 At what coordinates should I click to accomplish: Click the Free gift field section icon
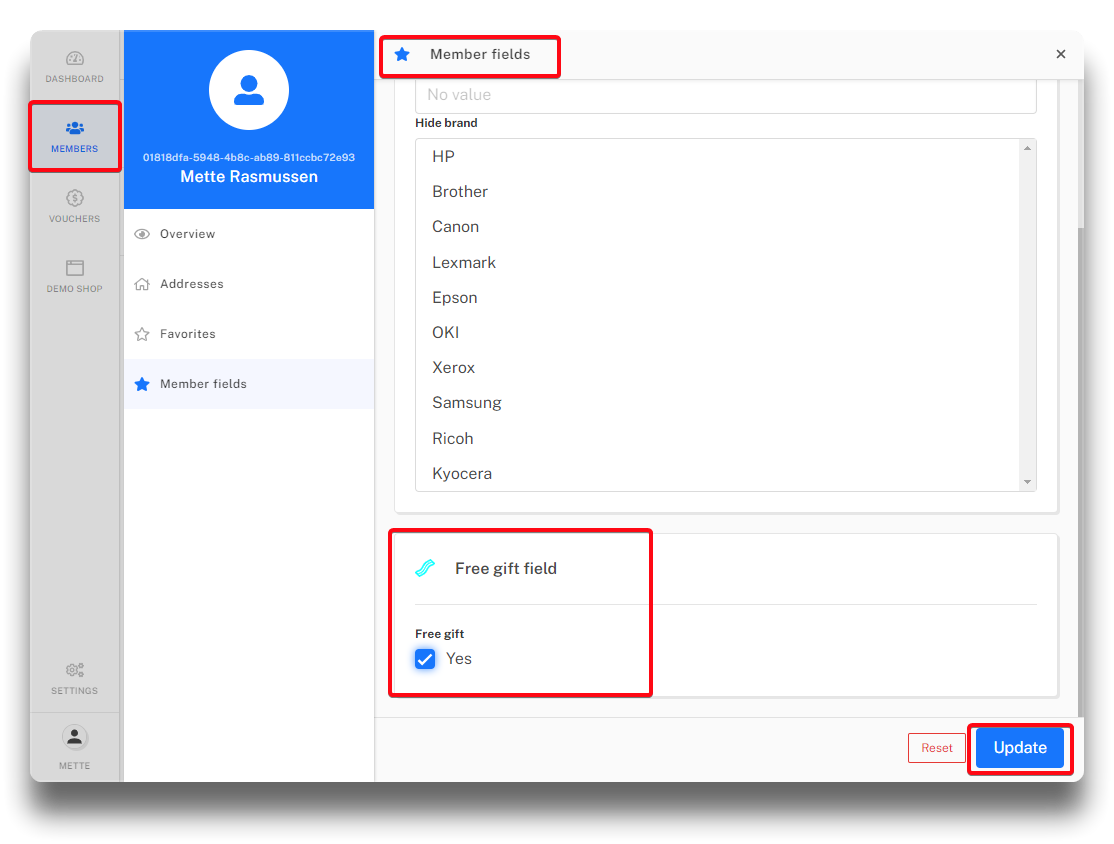pos(425,568)
